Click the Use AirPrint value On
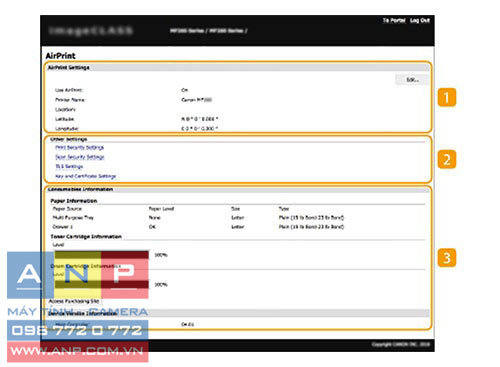 (184, 90)
